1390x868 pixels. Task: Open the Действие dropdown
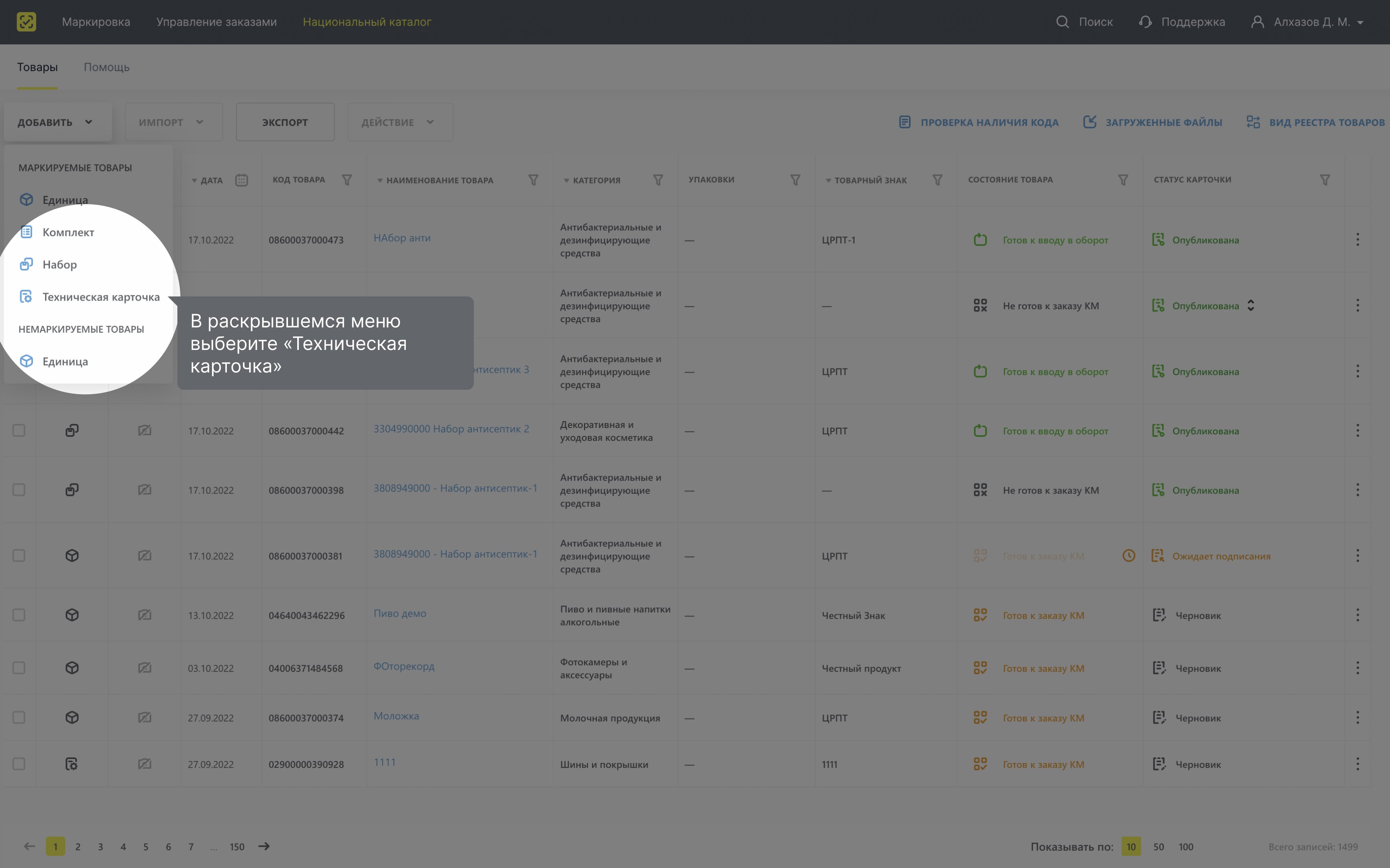click(400, 122)
